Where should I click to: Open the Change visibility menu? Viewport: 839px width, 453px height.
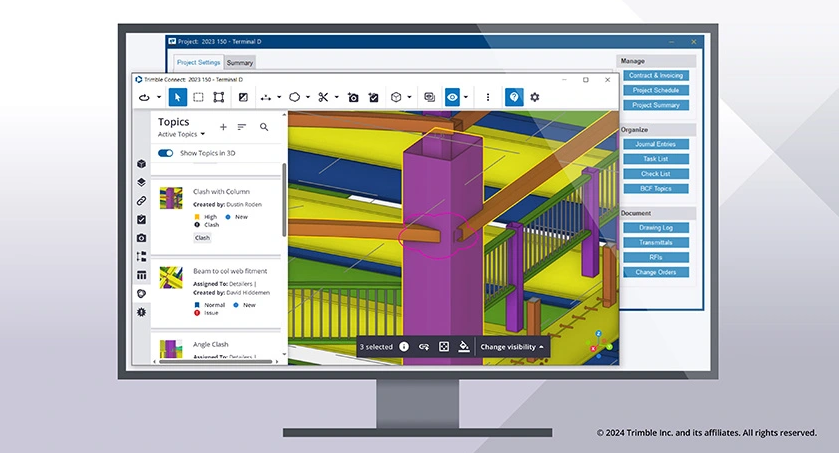pos(512,347)
